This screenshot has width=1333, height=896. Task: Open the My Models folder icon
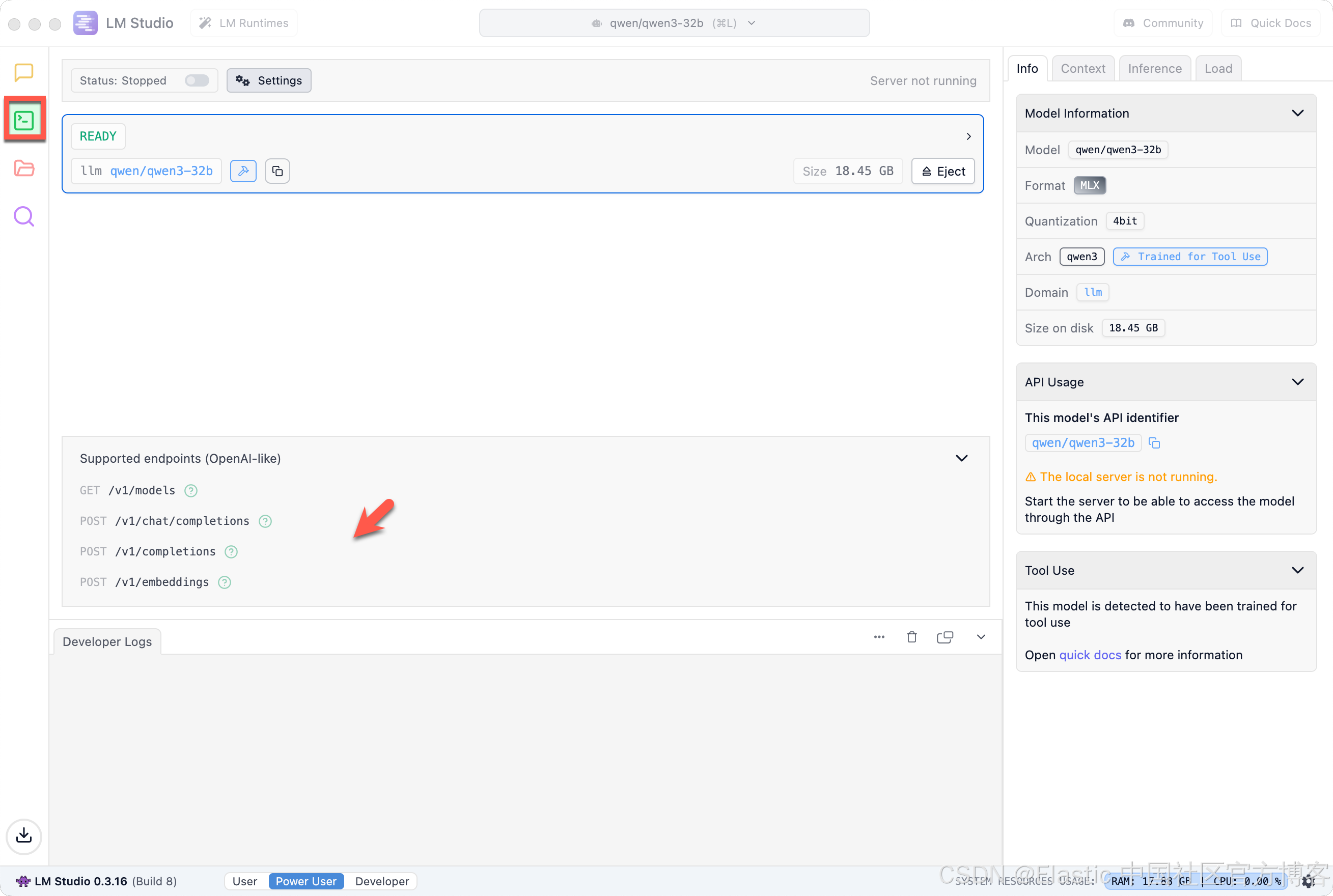point(23,168)
